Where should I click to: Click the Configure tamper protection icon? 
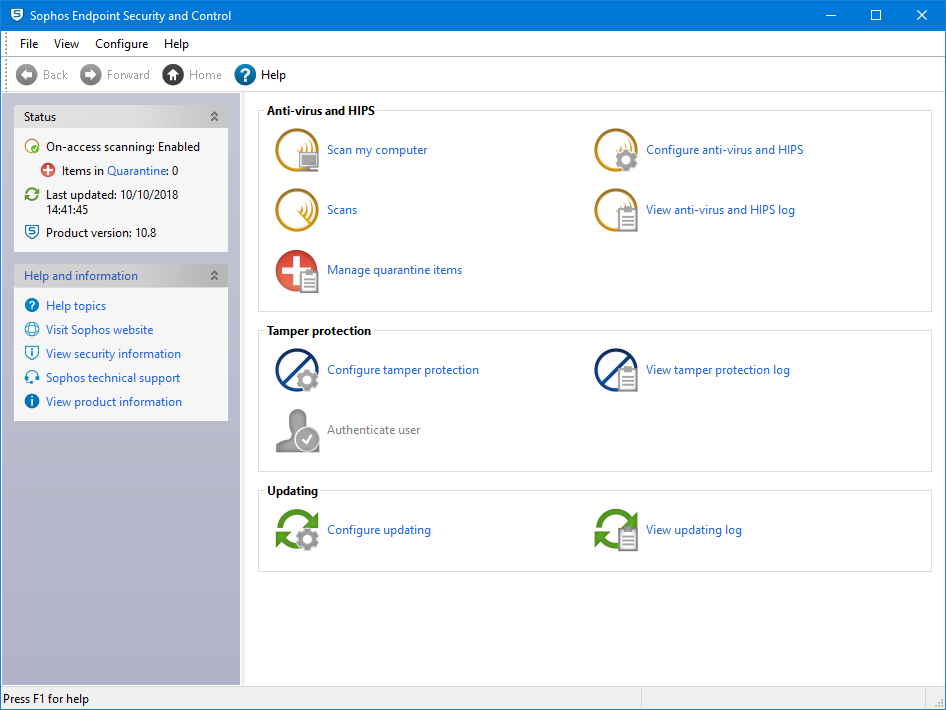coord(297,371)
